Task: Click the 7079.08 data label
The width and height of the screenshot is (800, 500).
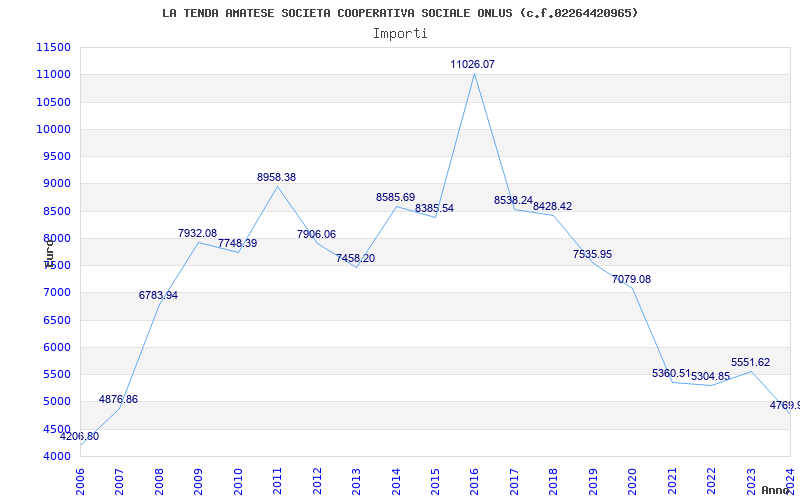Action: point(632,279)
